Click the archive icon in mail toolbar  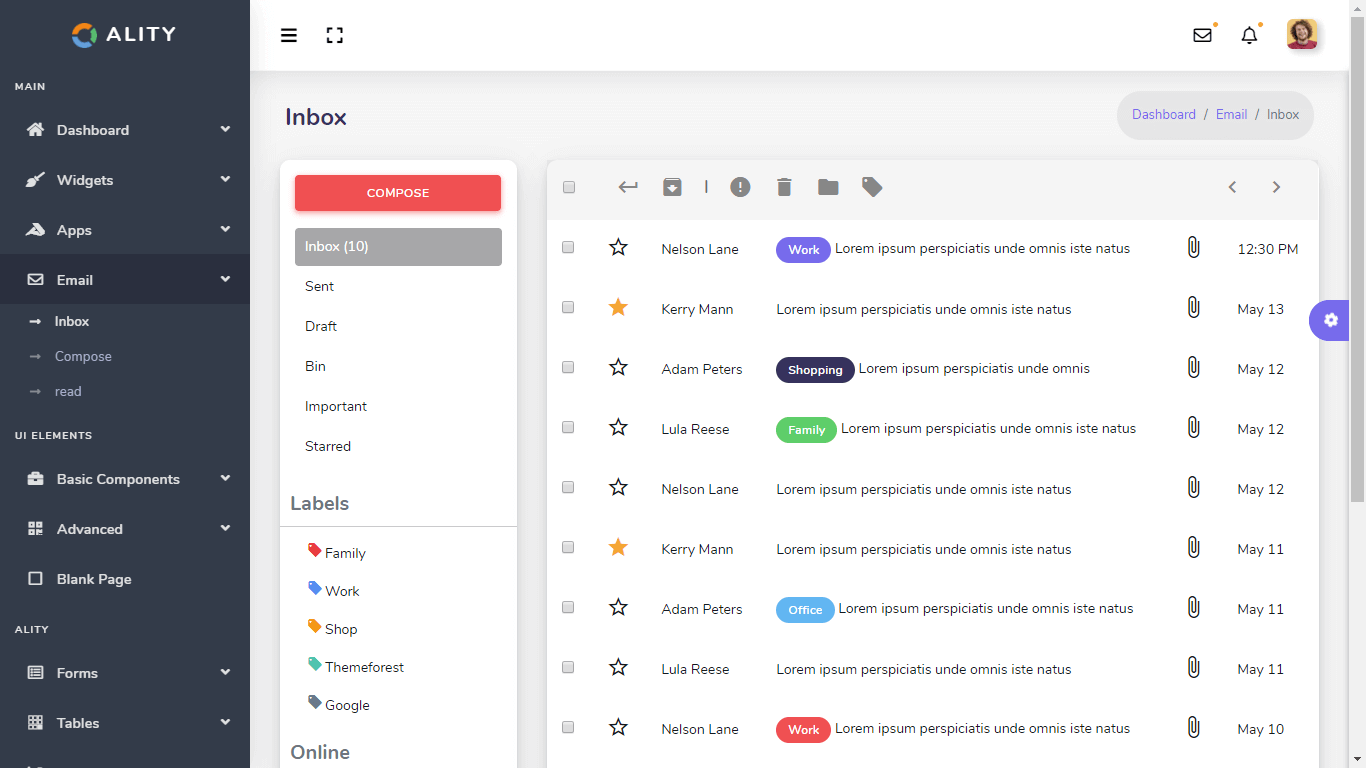[672, 187]
